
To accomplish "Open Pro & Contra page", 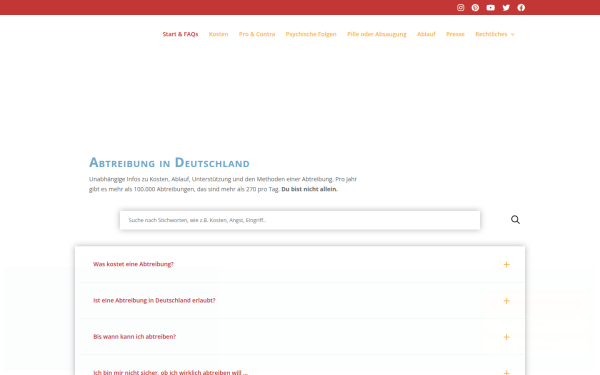I will click(257, 34).
